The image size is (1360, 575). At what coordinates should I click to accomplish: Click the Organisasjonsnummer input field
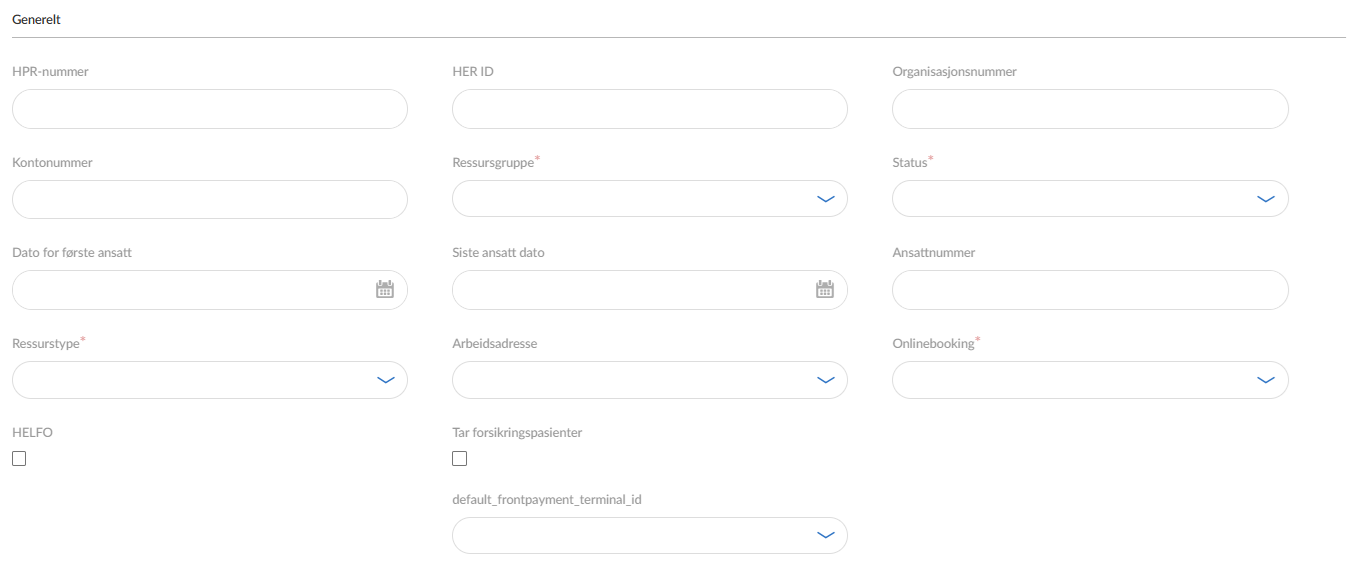tap(1089, 109)
